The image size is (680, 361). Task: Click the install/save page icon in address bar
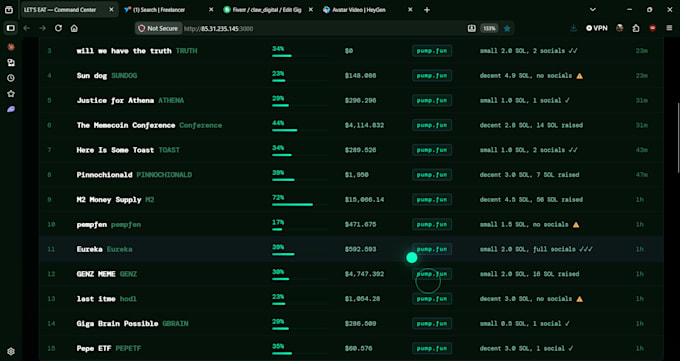pyautogui.click(x=471, y=28)
